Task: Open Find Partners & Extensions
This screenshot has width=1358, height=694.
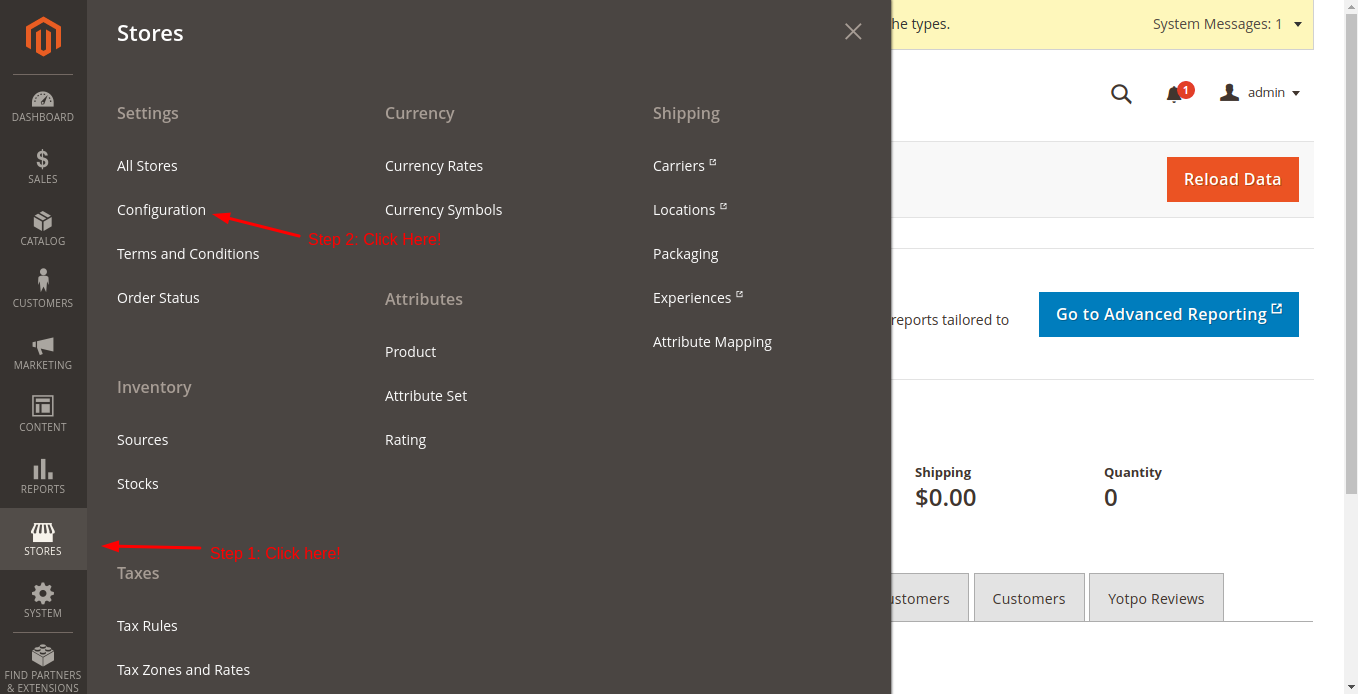Action: click(x=43, y=668)
